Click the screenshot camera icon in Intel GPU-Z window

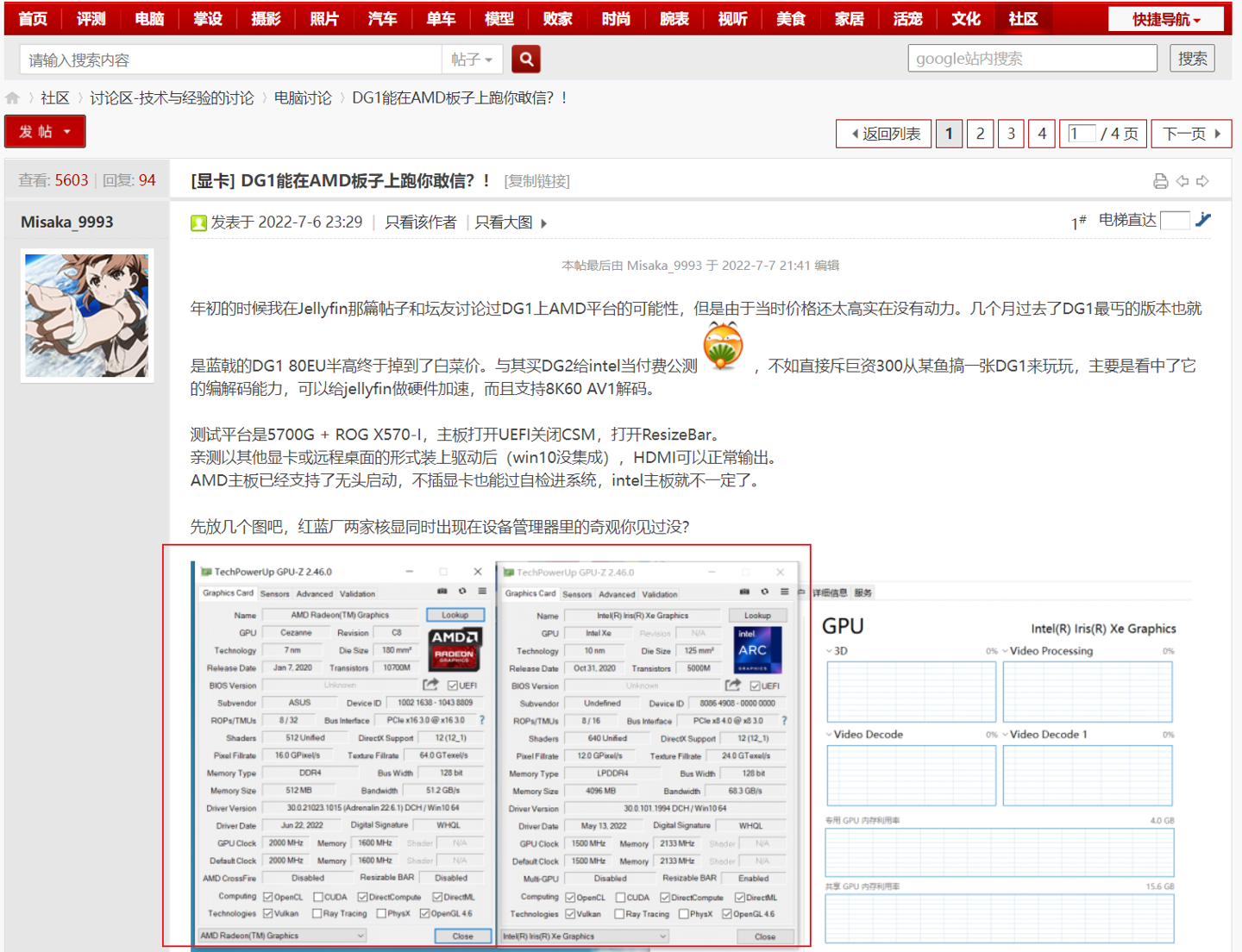pos(744,592)
